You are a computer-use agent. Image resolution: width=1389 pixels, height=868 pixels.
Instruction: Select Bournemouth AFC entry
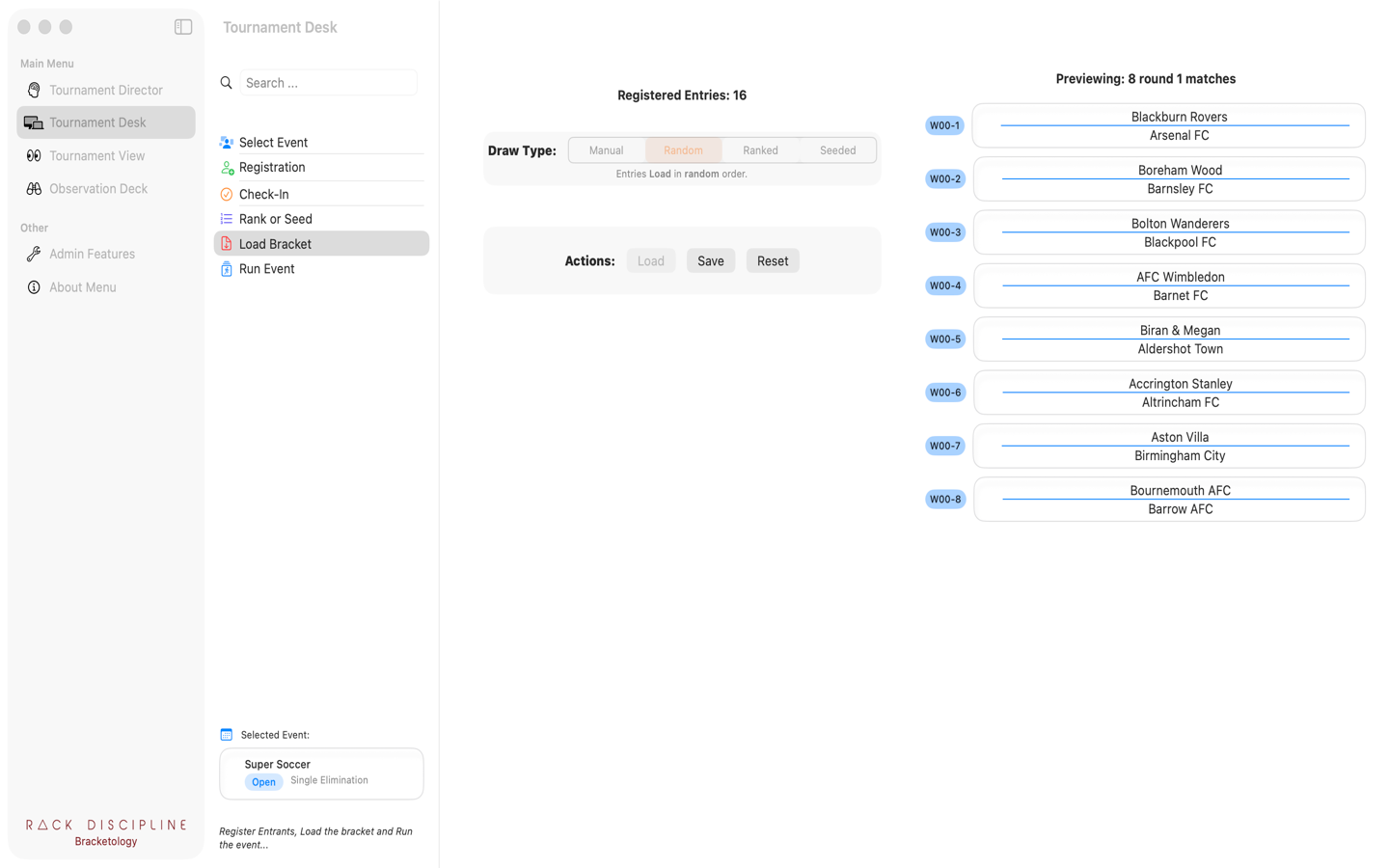point(1180,491)
